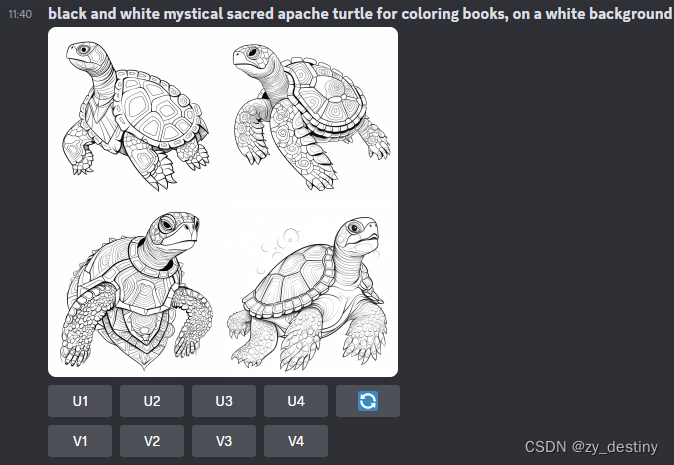Click the CSDN @zy_destiny watermark
The height and width of the screenshot is (465, 674).
[591, 447]
